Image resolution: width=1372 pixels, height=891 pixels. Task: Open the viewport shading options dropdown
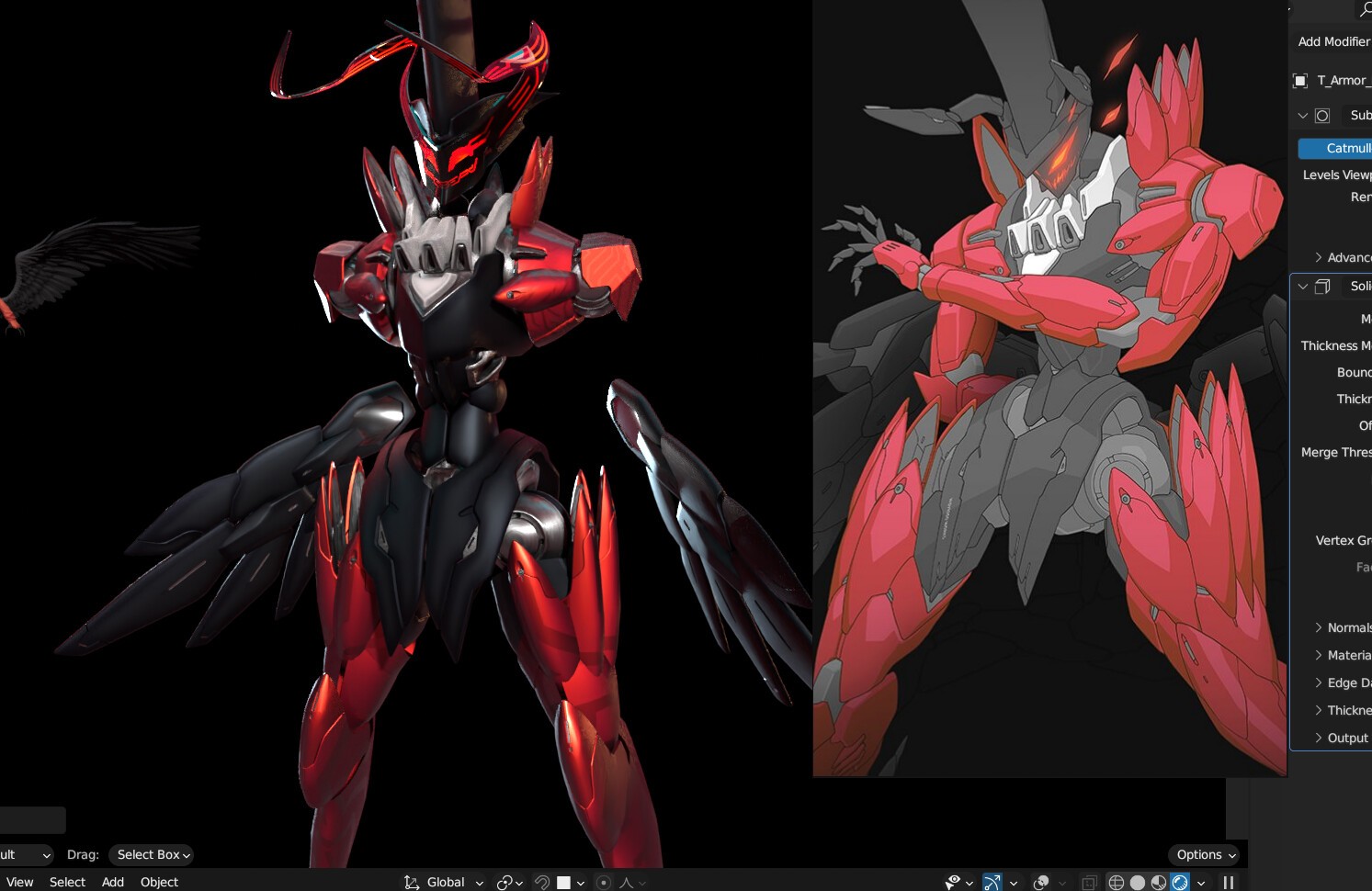coord(1201,883)
